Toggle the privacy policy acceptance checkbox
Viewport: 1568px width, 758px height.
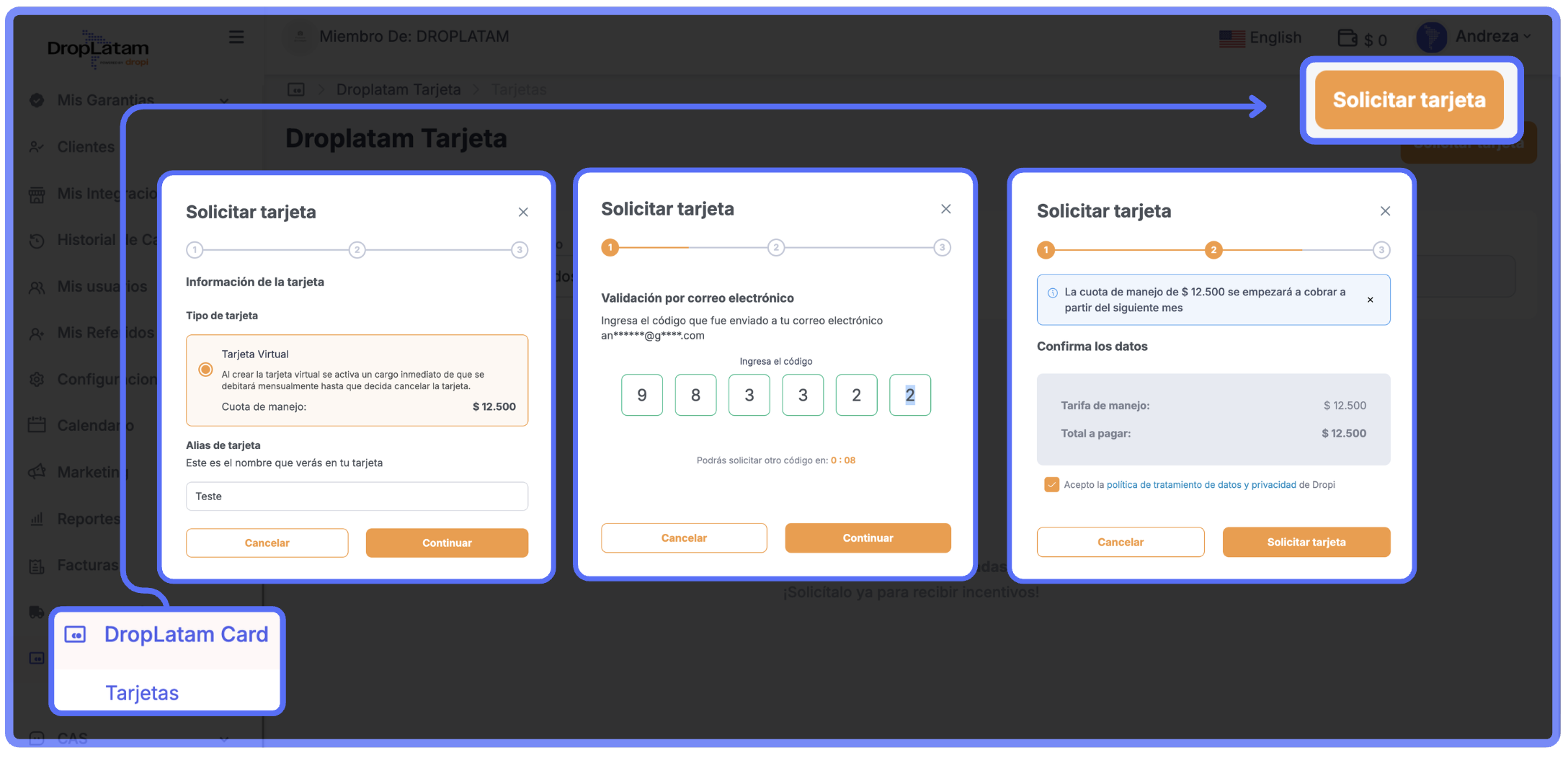click(1051, 485)
